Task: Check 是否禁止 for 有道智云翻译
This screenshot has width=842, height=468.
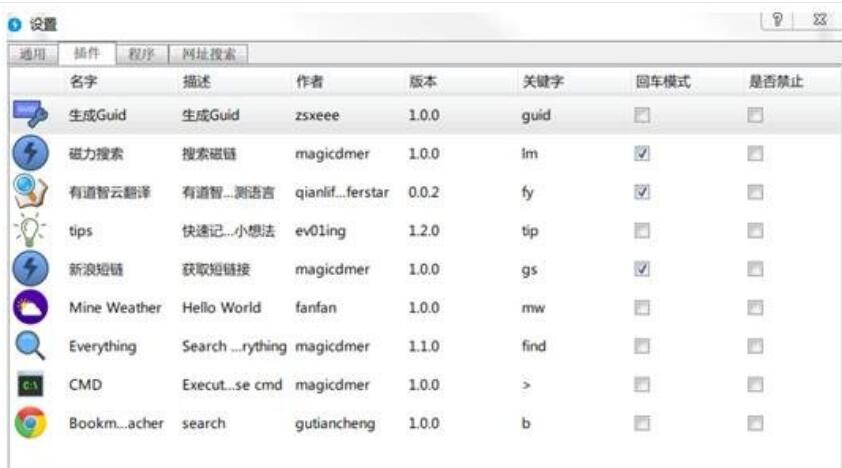Action: coord(755,192)
